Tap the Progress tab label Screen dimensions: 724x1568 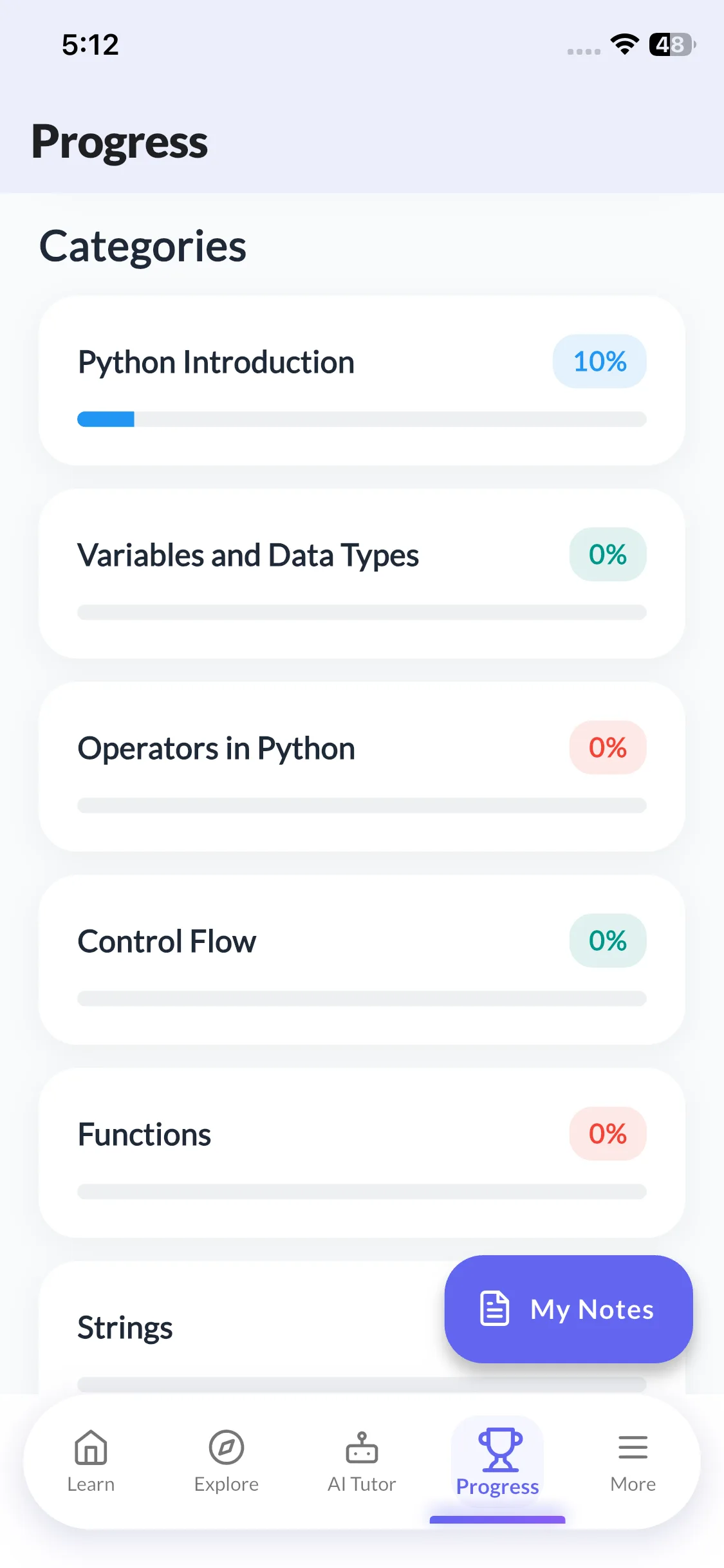pos(497,1487)
